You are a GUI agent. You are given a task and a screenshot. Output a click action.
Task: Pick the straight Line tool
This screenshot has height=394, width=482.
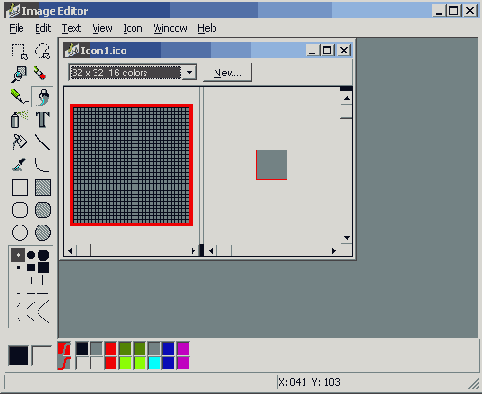pos(43,142)
